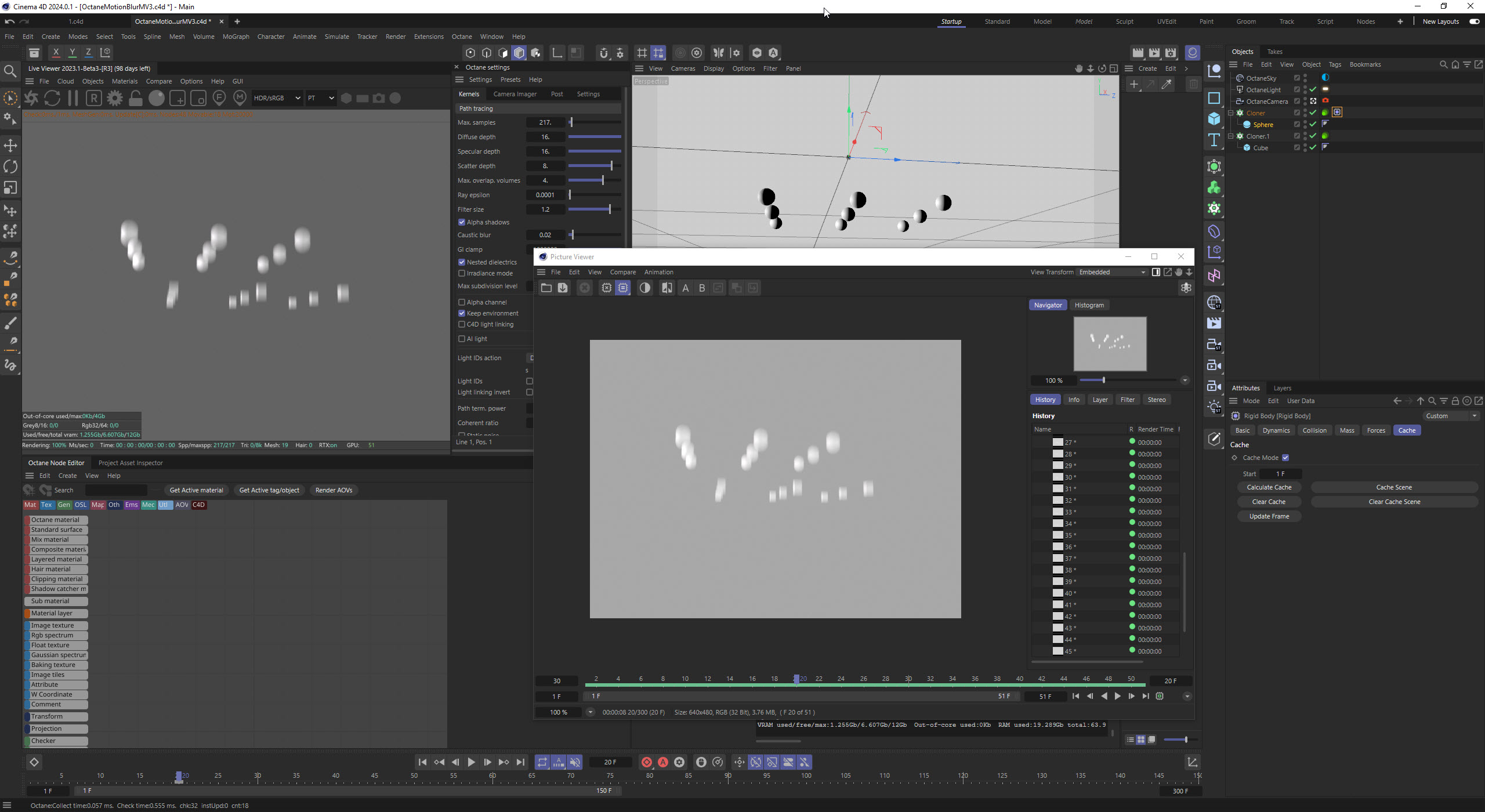This screenshot has height=812, width=1485.
Task: Switch to the Camera Imager tab
Action: pos(515,94)
